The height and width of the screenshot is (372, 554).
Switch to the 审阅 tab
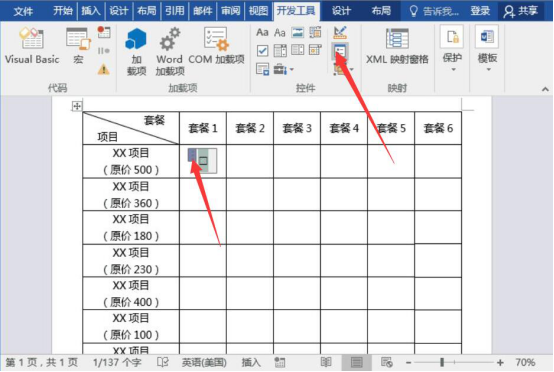230,11
